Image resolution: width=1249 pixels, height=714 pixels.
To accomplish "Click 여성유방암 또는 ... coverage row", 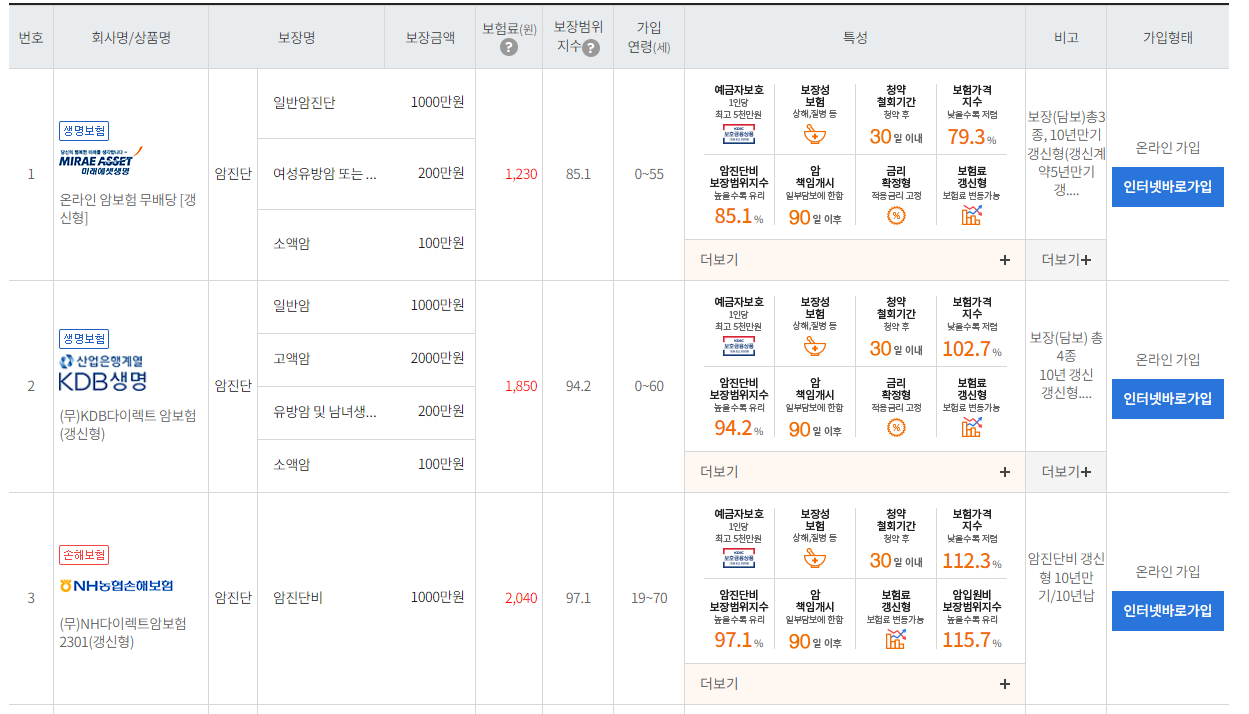I will 366,174.
